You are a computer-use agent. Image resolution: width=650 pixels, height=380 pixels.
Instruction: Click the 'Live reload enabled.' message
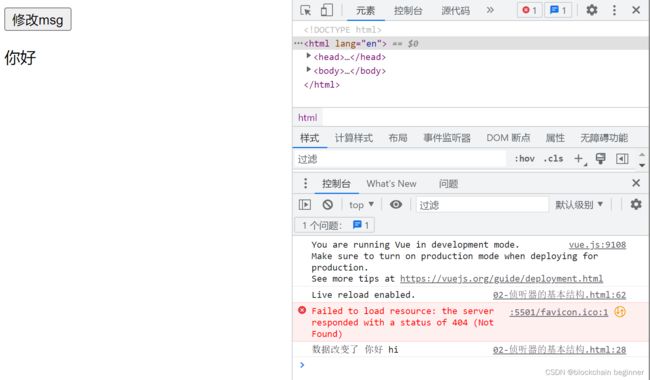click(x=363, y=295)
